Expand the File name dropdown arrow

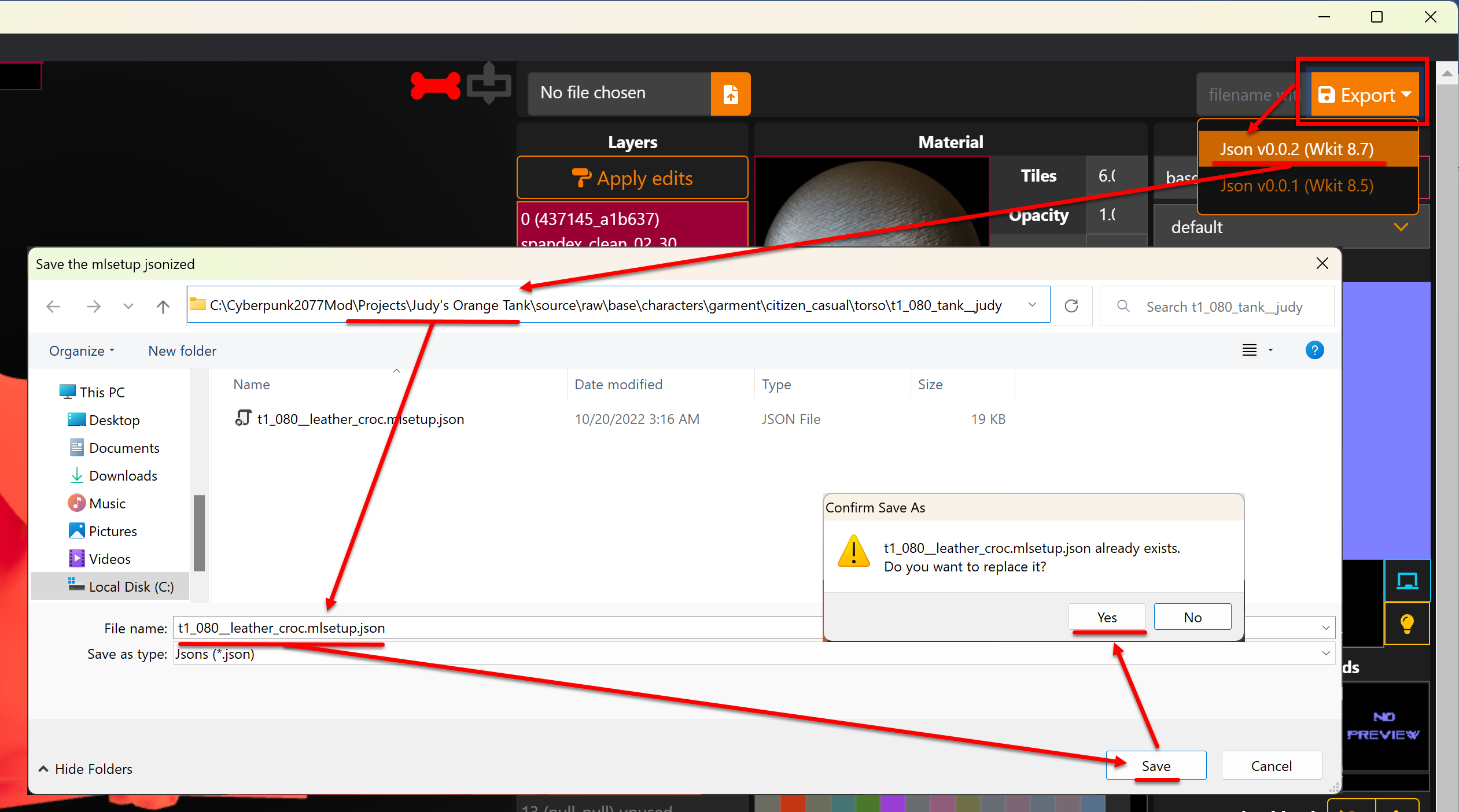click(x=1326, y=628)
